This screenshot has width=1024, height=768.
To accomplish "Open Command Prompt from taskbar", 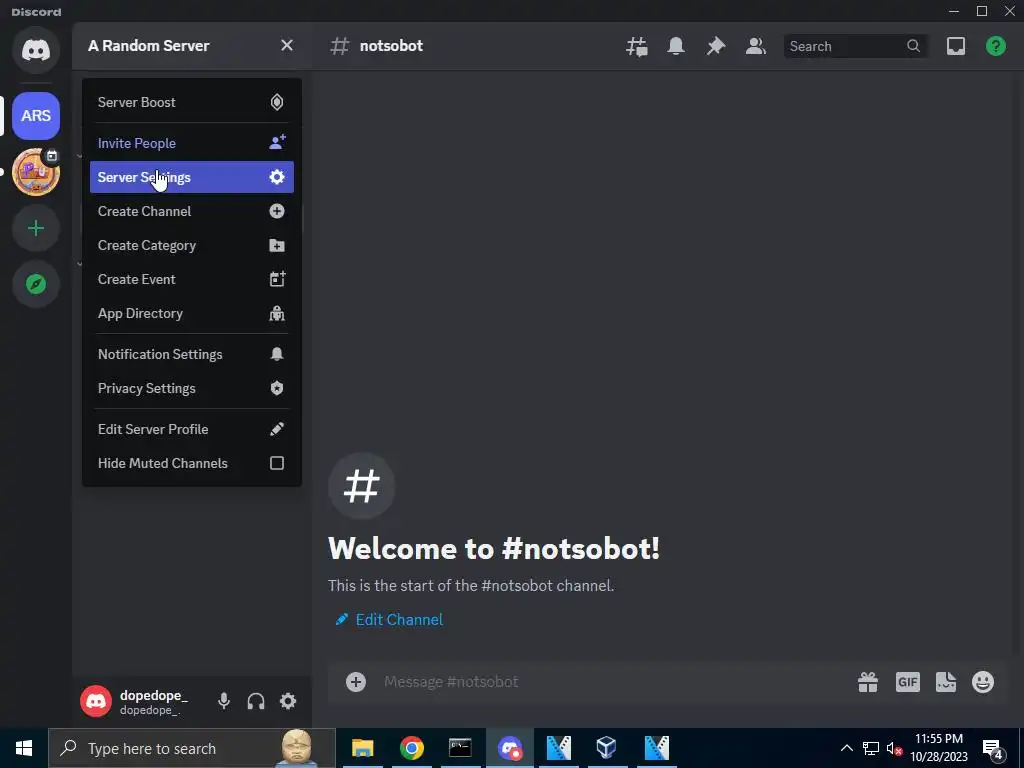I will [x=460, y=748].
